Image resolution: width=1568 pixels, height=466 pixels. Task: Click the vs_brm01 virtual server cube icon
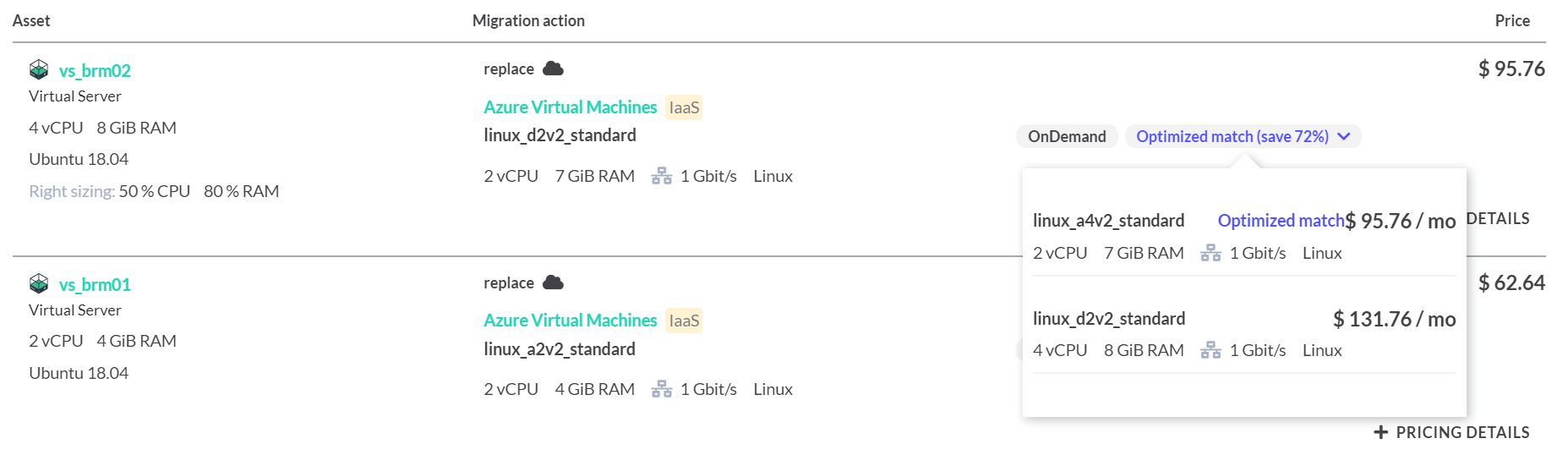point(39,283)
